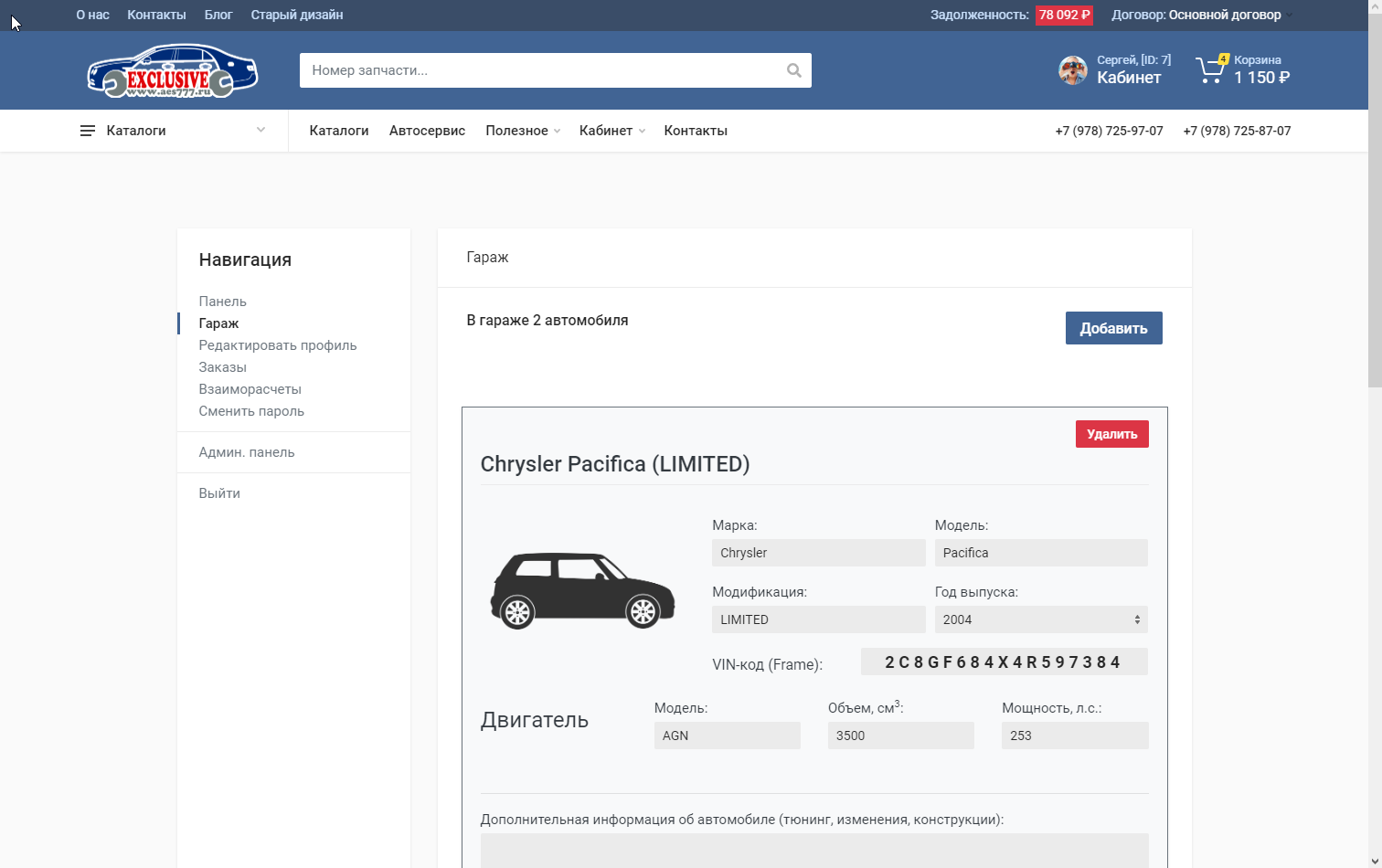Call phone number +7 (978) 725-87-07
1382x868 pixels.
(x=1237, y=131)
